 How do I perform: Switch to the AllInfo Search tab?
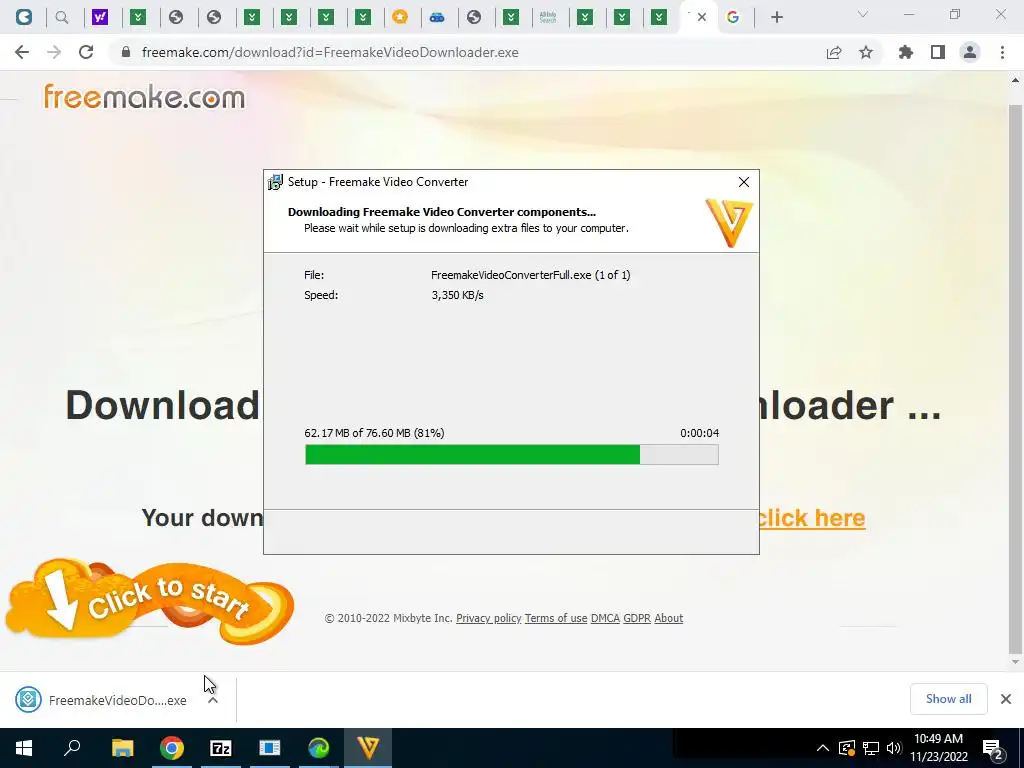point(548,17)
